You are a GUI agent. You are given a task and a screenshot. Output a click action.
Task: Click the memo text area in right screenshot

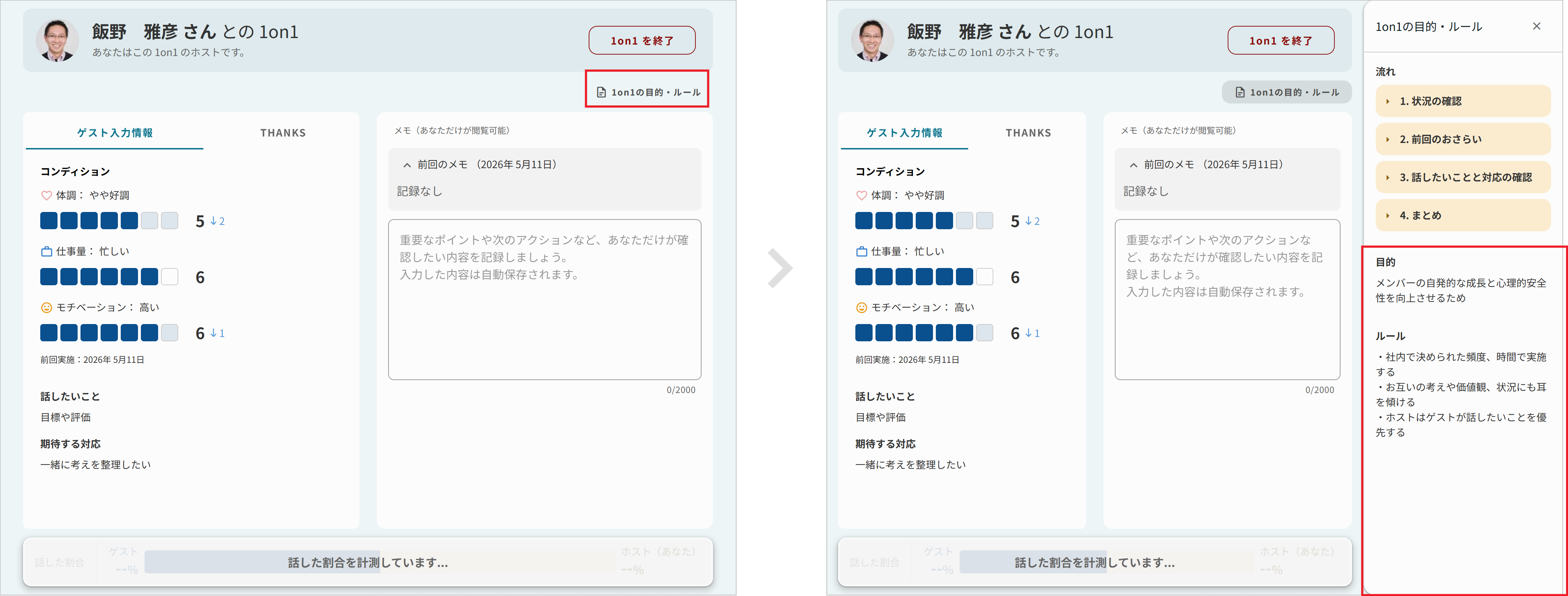click(1227, 299)
